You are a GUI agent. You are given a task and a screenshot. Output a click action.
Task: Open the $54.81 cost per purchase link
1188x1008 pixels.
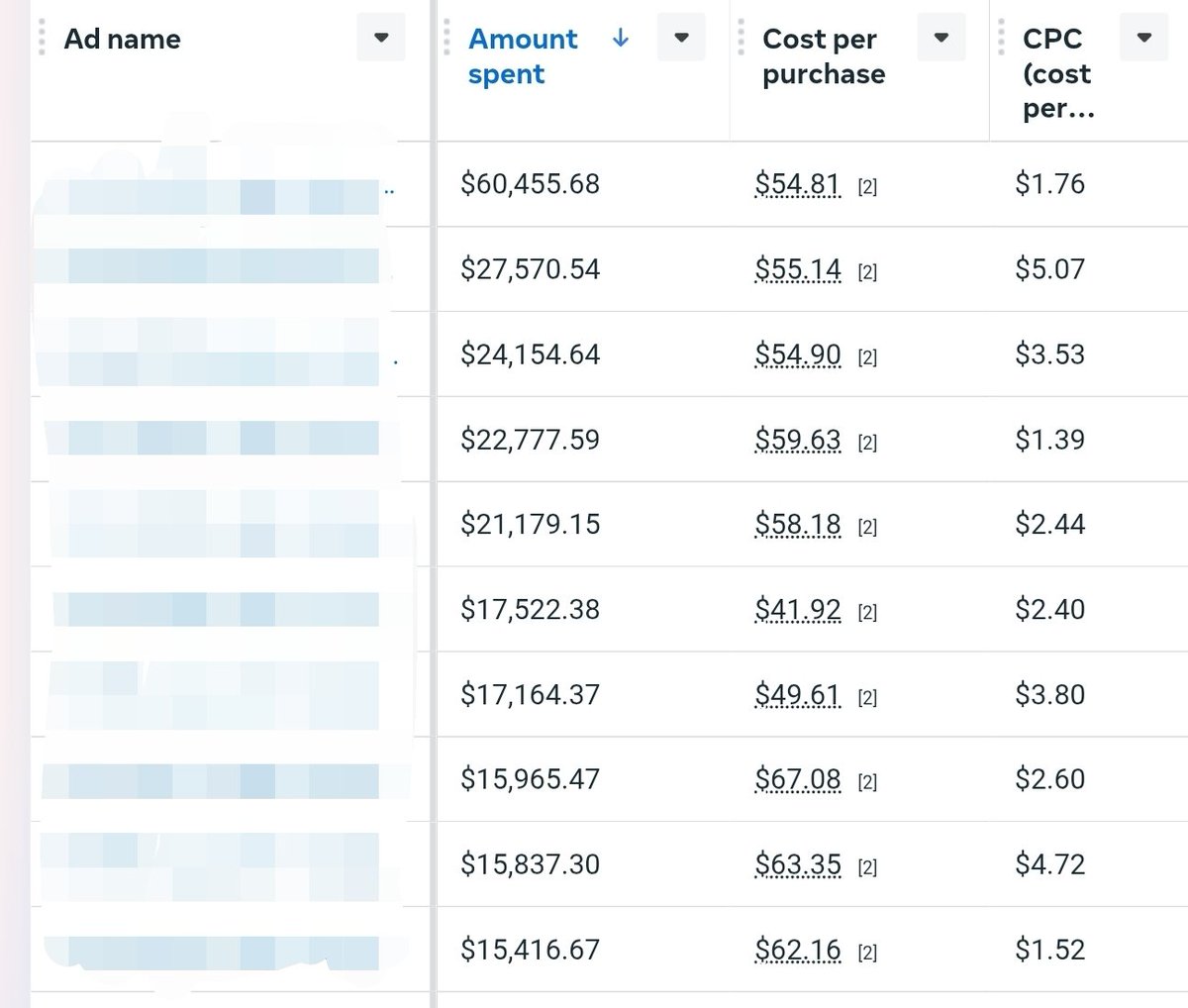[797, 184]
